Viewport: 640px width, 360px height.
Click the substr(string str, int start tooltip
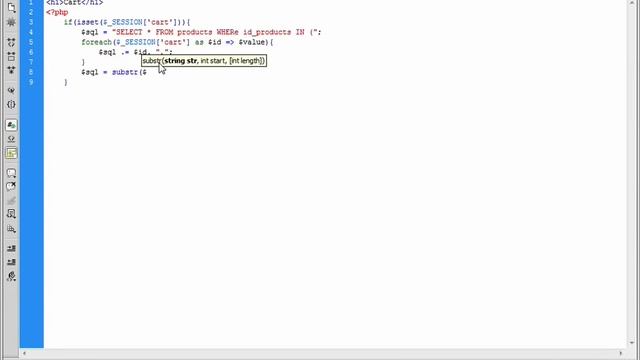click(204, 61)
